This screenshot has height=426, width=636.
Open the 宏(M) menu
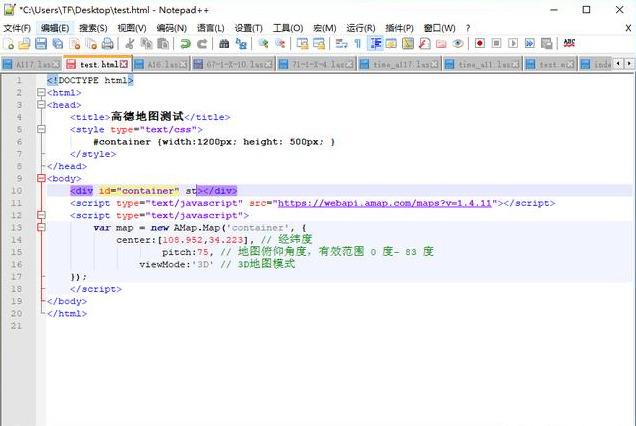pos(324,28)
